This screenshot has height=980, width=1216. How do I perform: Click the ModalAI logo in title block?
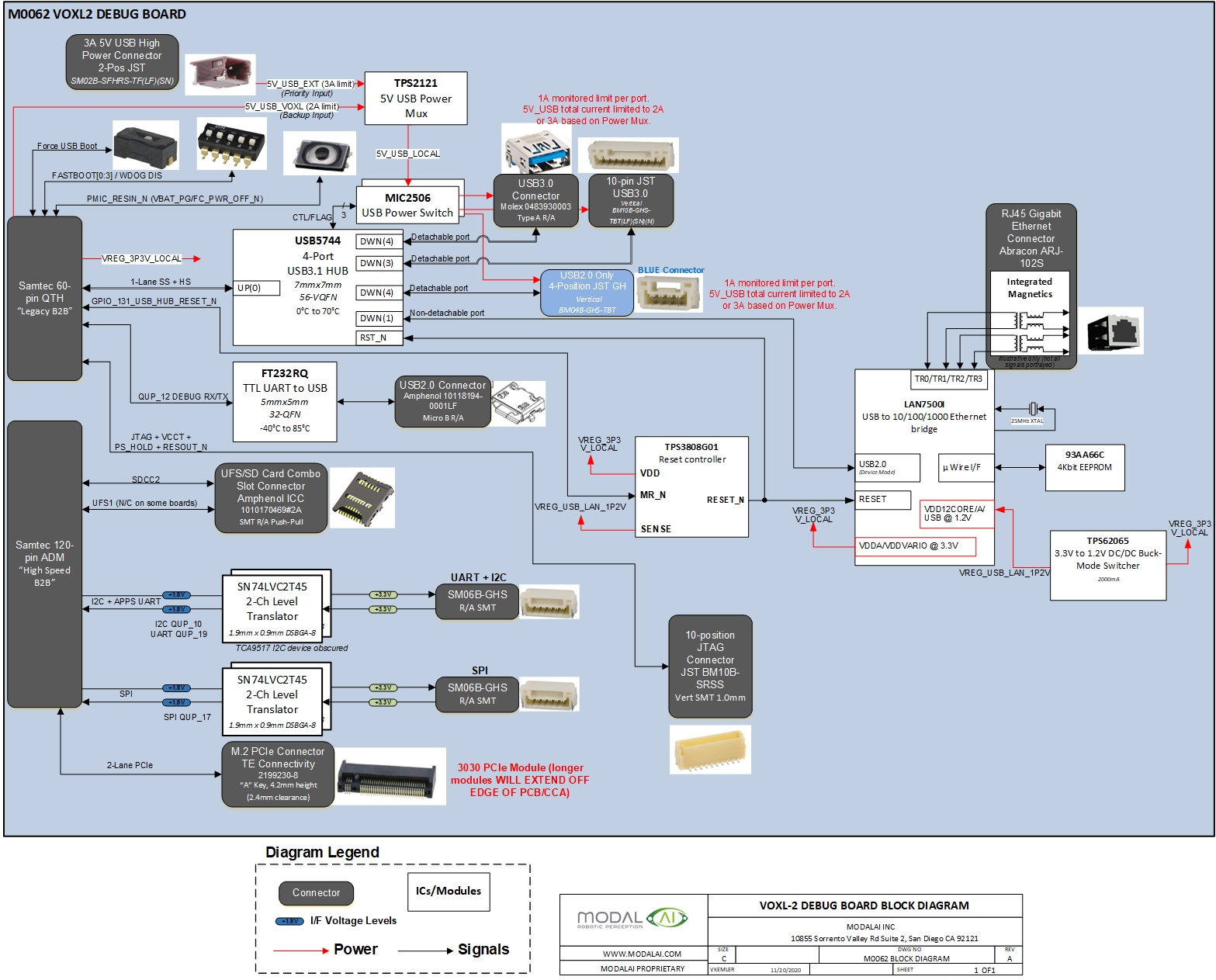point(633,919)
